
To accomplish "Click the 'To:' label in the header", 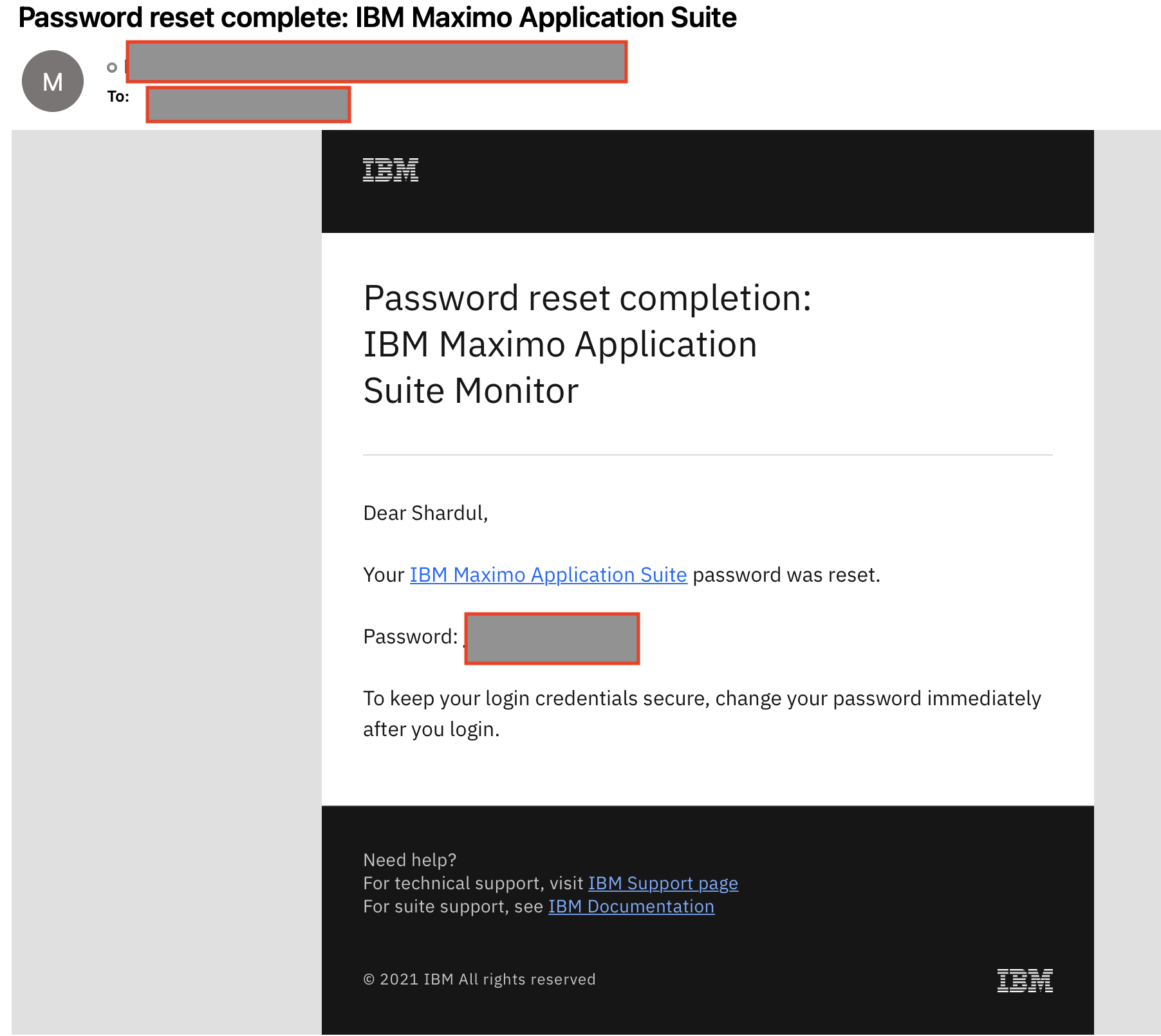I will 118,97.
